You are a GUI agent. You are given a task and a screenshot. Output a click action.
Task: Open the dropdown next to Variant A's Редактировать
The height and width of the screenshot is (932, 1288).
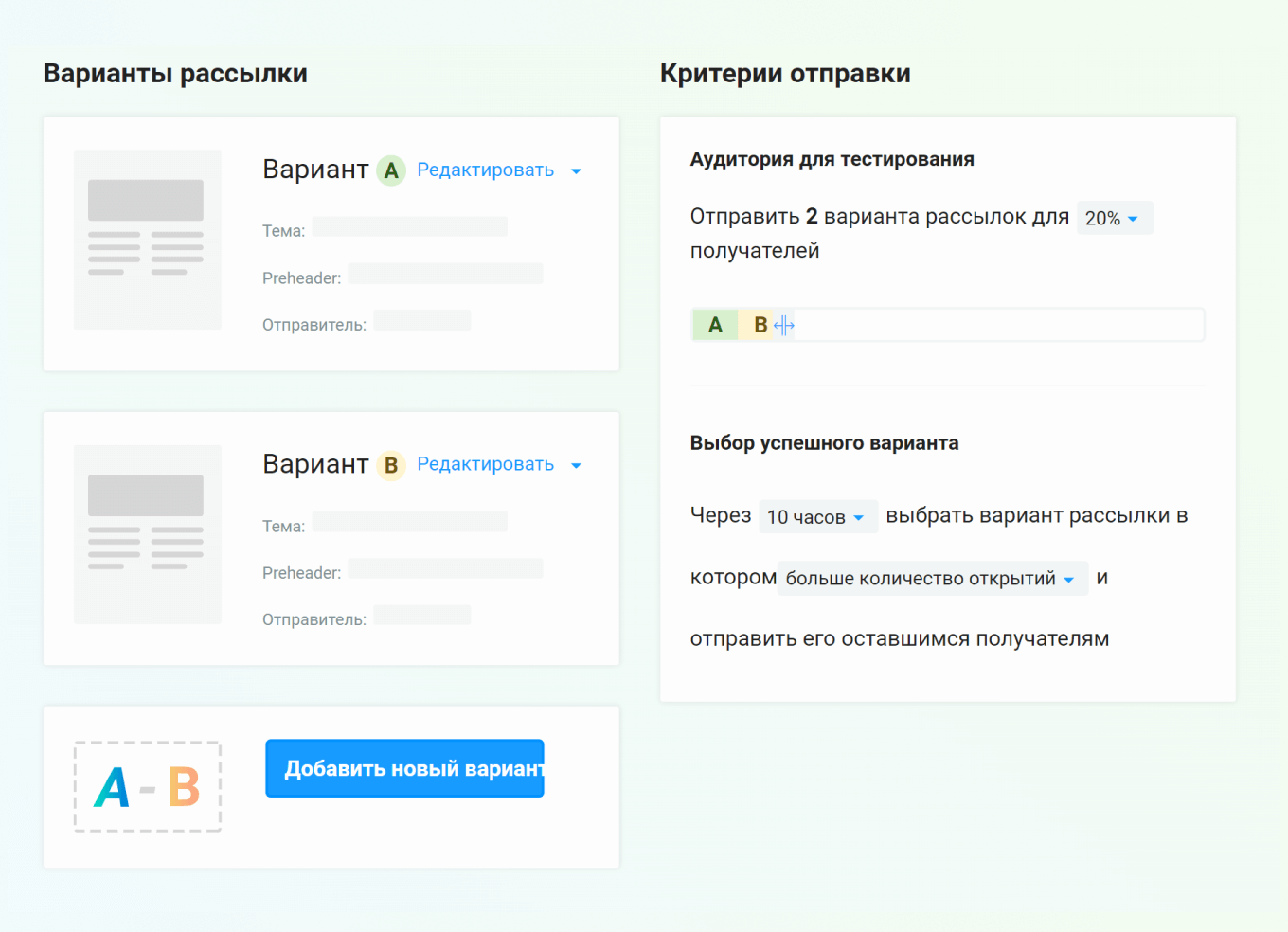577,171
